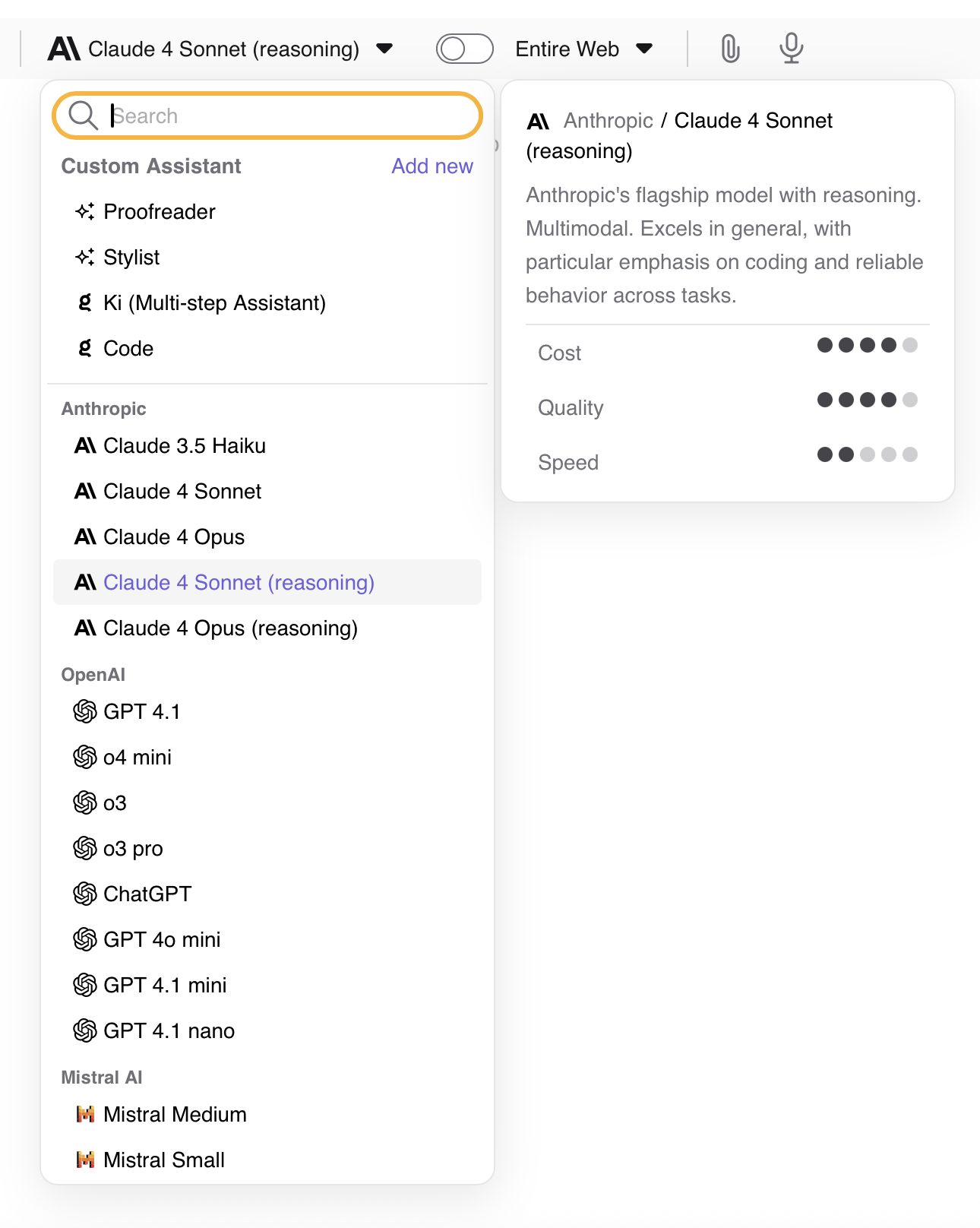Select Claude 4 Opus (reasoning) model
The height and width of the screenshot is (1228, 980).
click(x=230, y=628)
